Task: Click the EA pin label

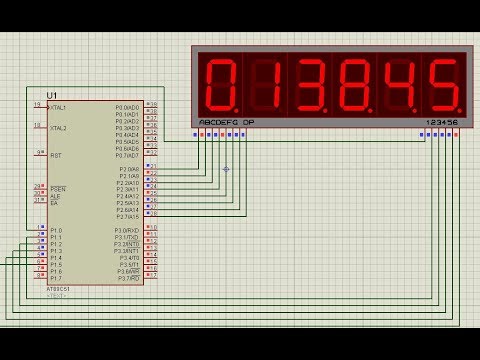Action: [x=54, y=203]
